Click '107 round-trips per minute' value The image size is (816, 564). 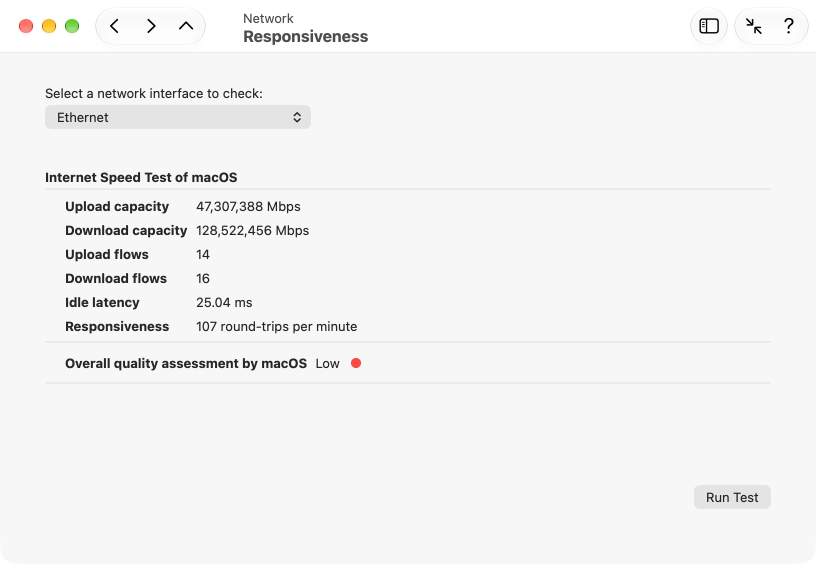[276, 326]
